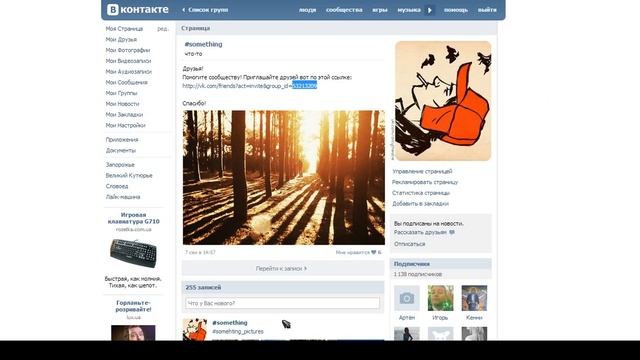Open Мои Друзья
The height and width of the screenshot is (360, 640).
click(x=121, y=40)
